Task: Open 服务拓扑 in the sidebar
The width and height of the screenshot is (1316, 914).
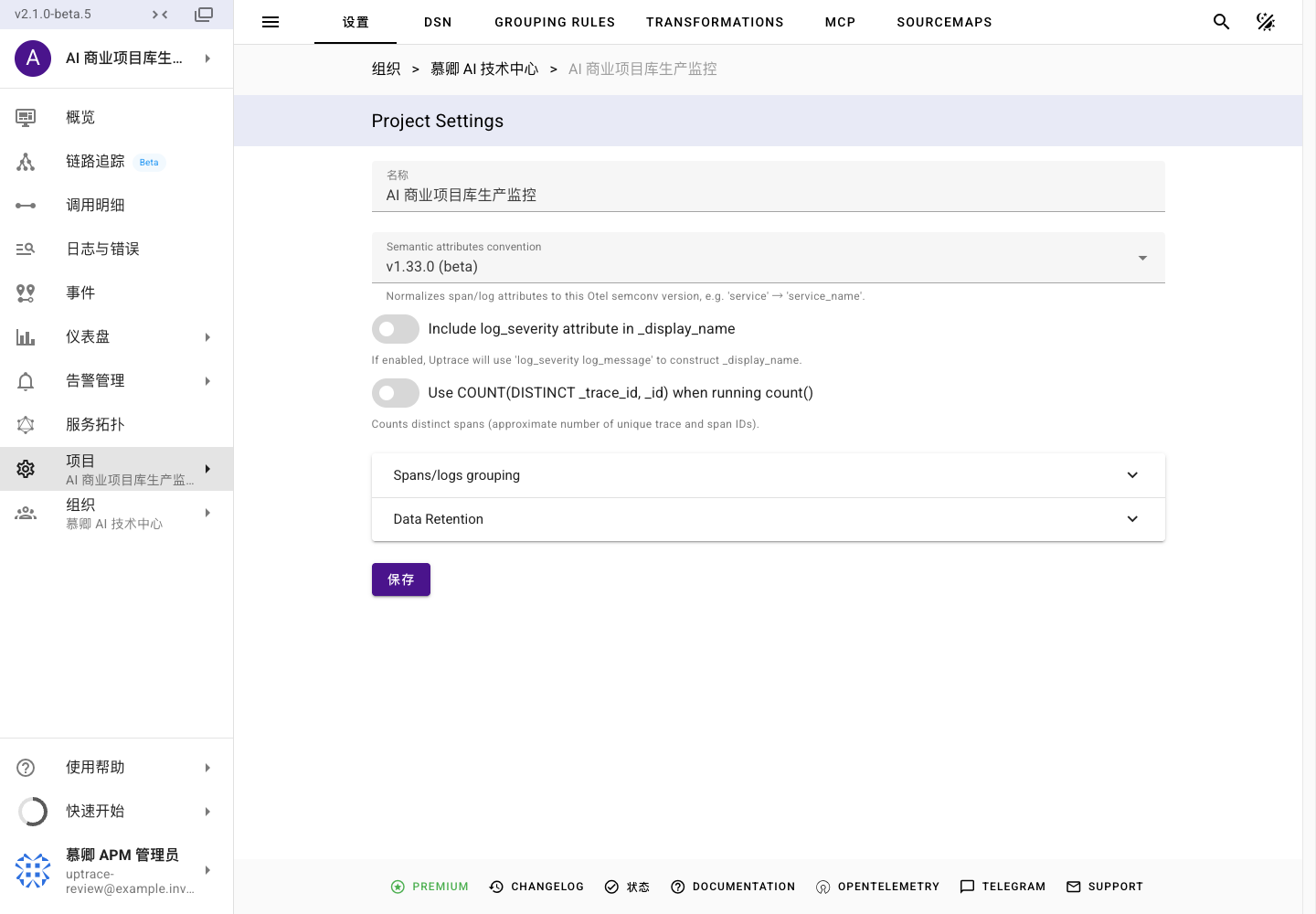Action: [117, 425]
